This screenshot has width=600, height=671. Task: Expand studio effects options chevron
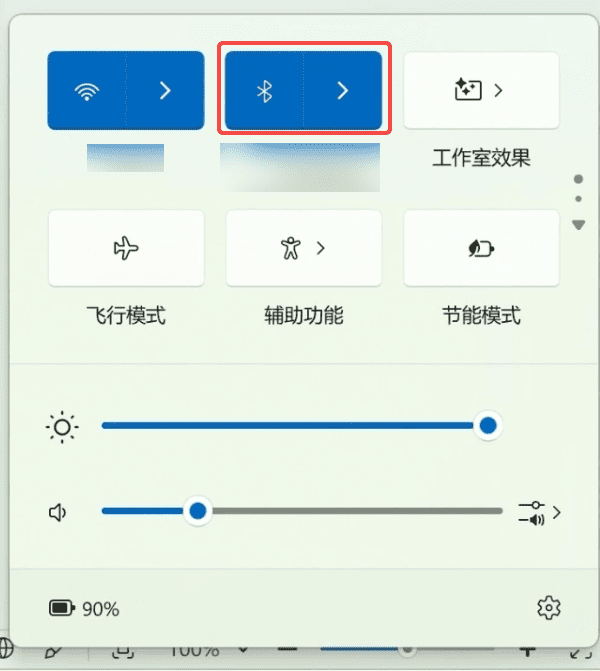(x=498, y=90)
